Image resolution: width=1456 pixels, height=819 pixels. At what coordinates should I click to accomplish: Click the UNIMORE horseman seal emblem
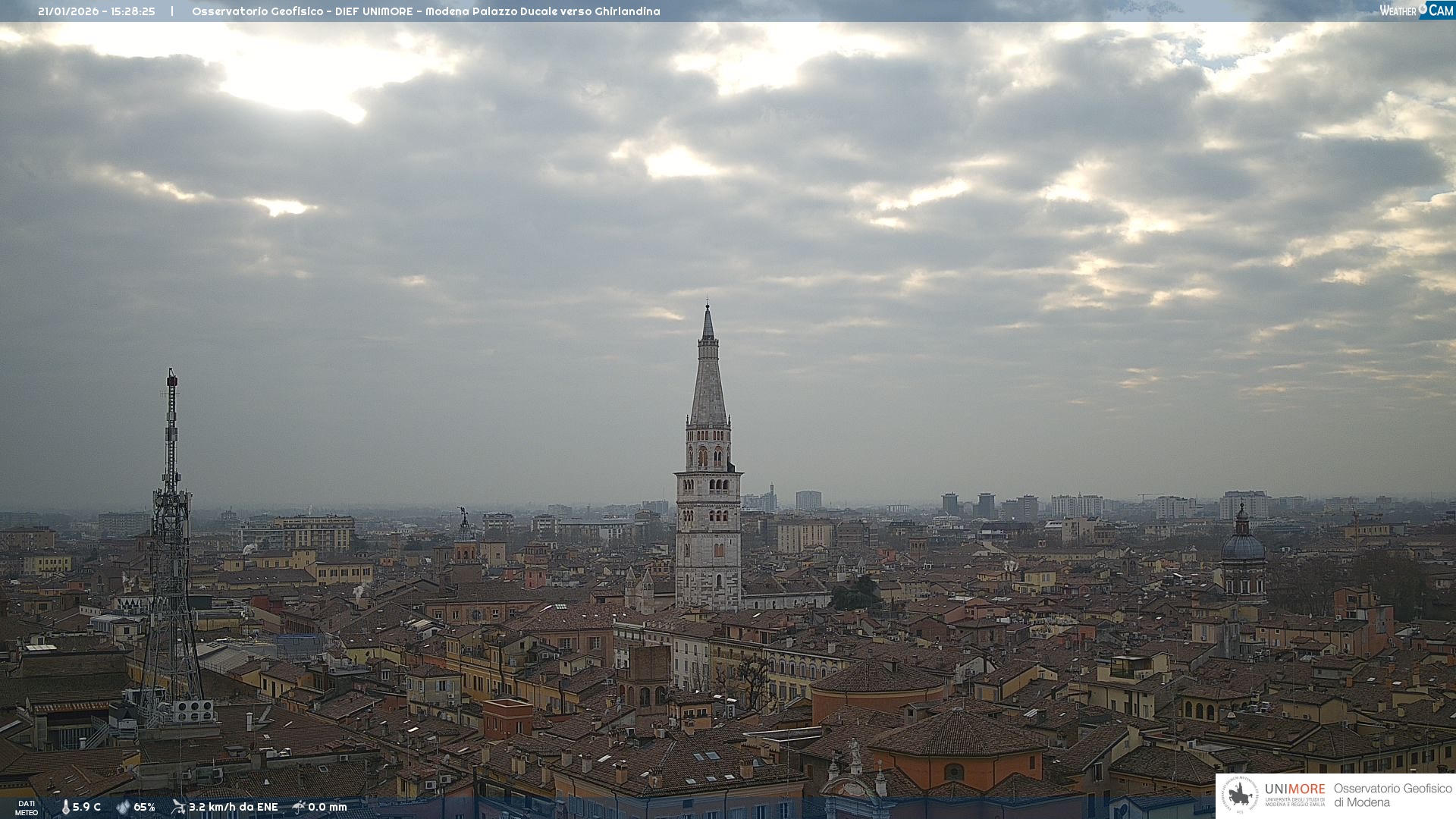pos(1241,795)
